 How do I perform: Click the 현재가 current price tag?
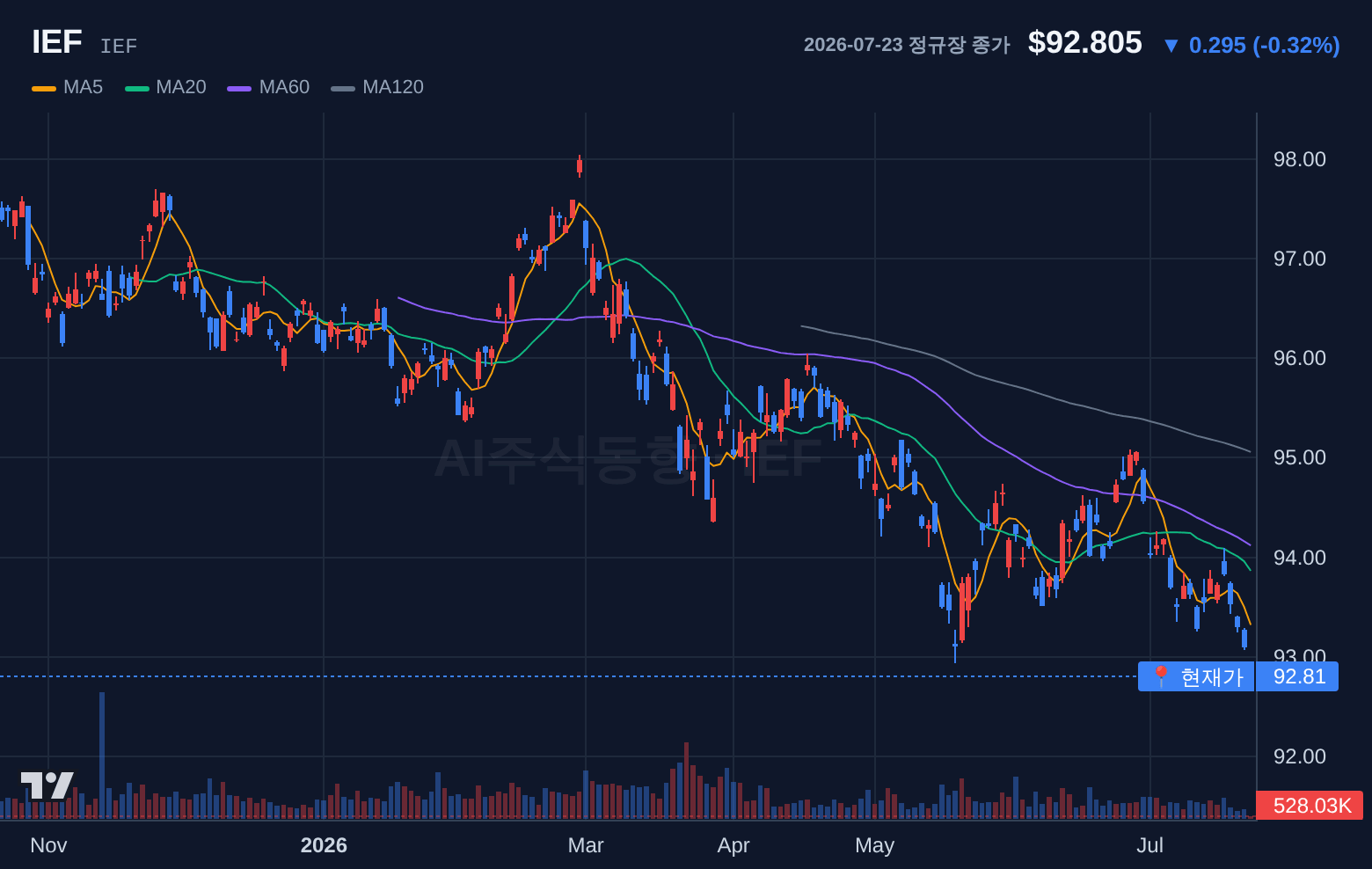click(1196, 676)
